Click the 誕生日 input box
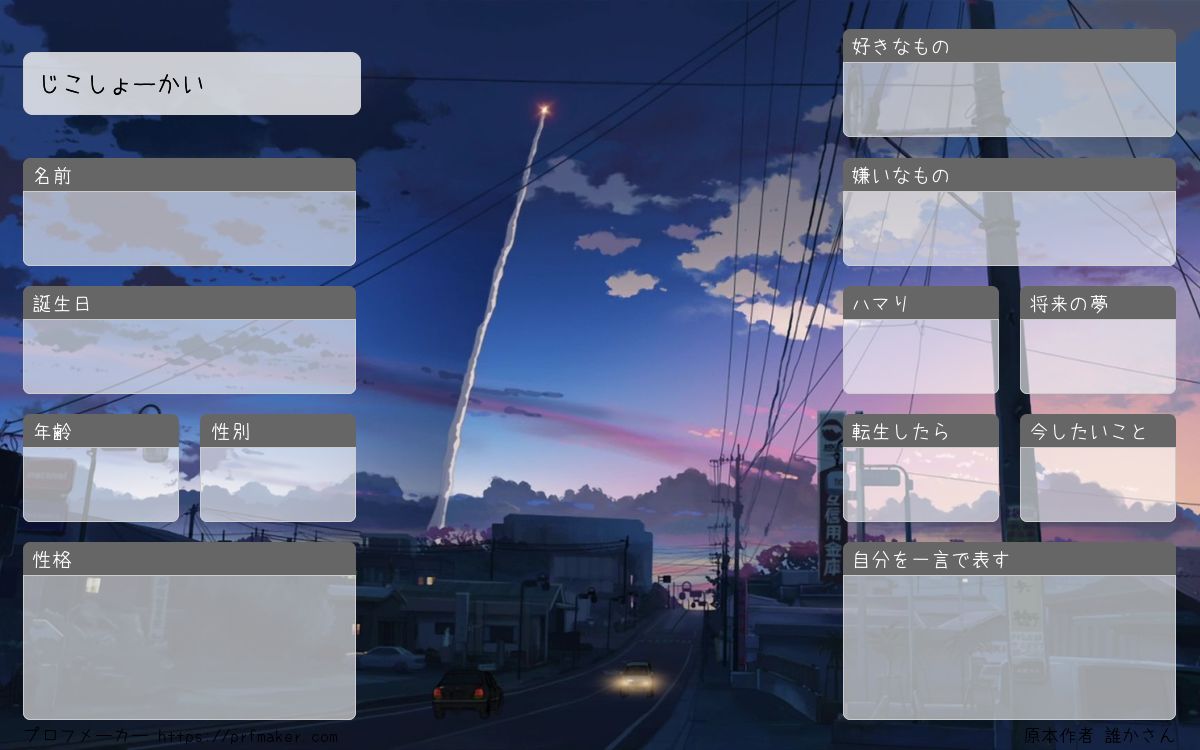The height and width of the screenshot is (750, 1200). coord(189,356)
